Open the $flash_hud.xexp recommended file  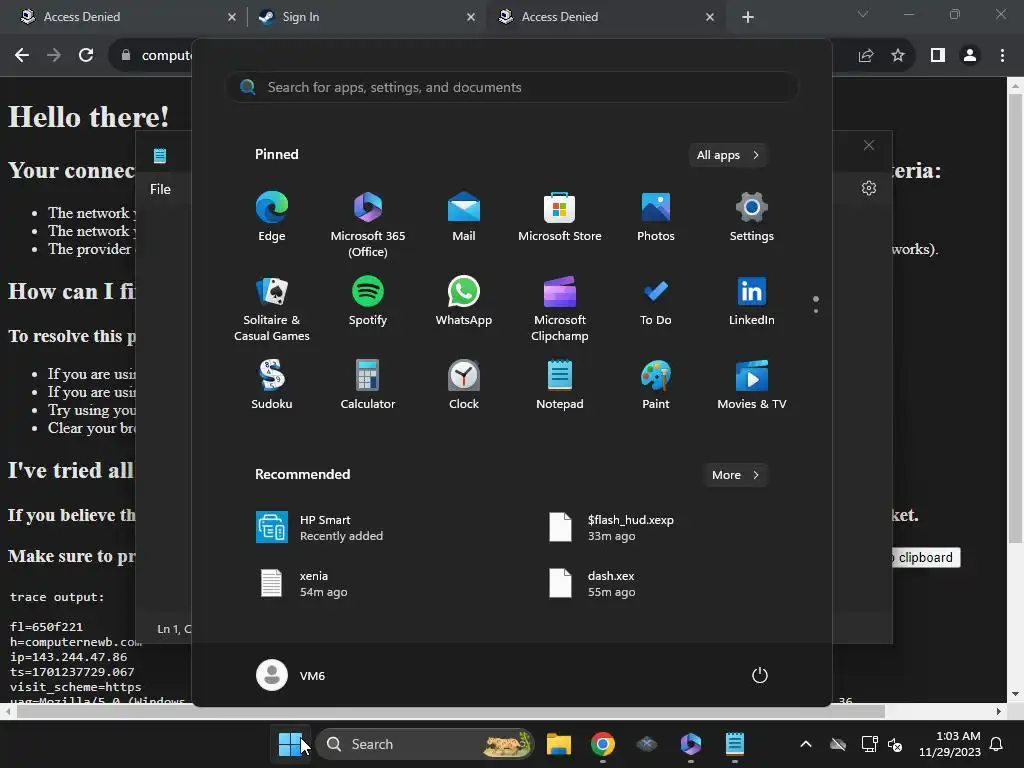click(x=611, y=528)
